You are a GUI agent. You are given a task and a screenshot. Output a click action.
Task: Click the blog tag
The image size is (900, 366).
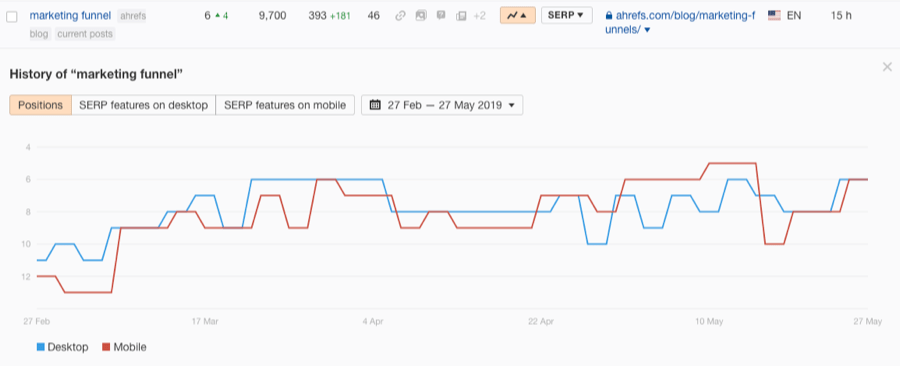[39, 34]
